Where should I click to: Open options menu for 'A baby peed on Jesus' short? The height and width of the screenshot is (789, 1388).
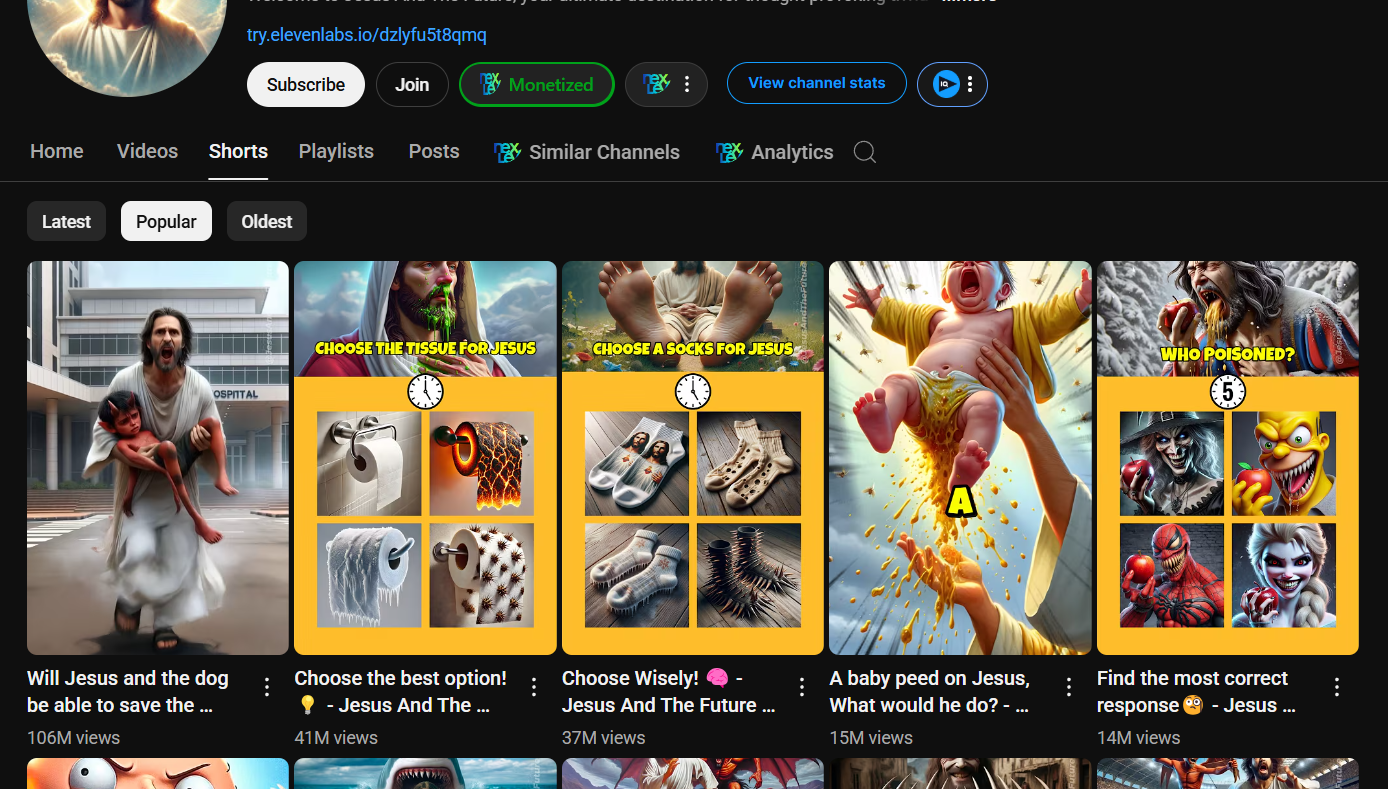(x=1069, y=687)
